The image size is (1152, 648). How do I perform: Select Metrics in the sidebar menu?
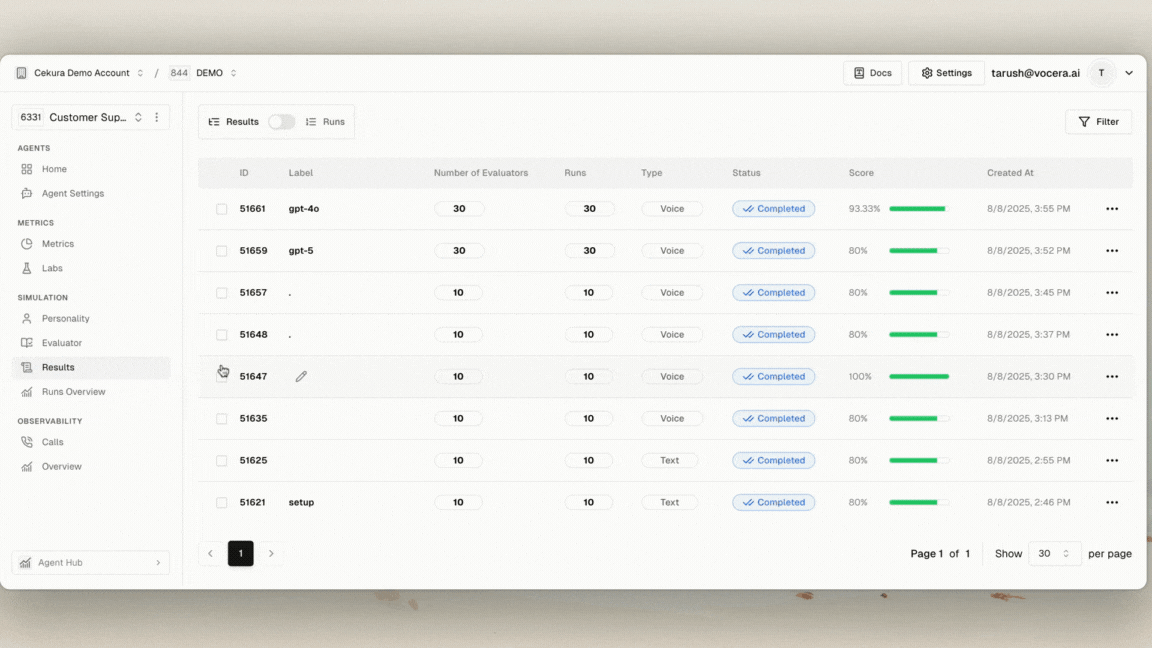click(57, 244)
